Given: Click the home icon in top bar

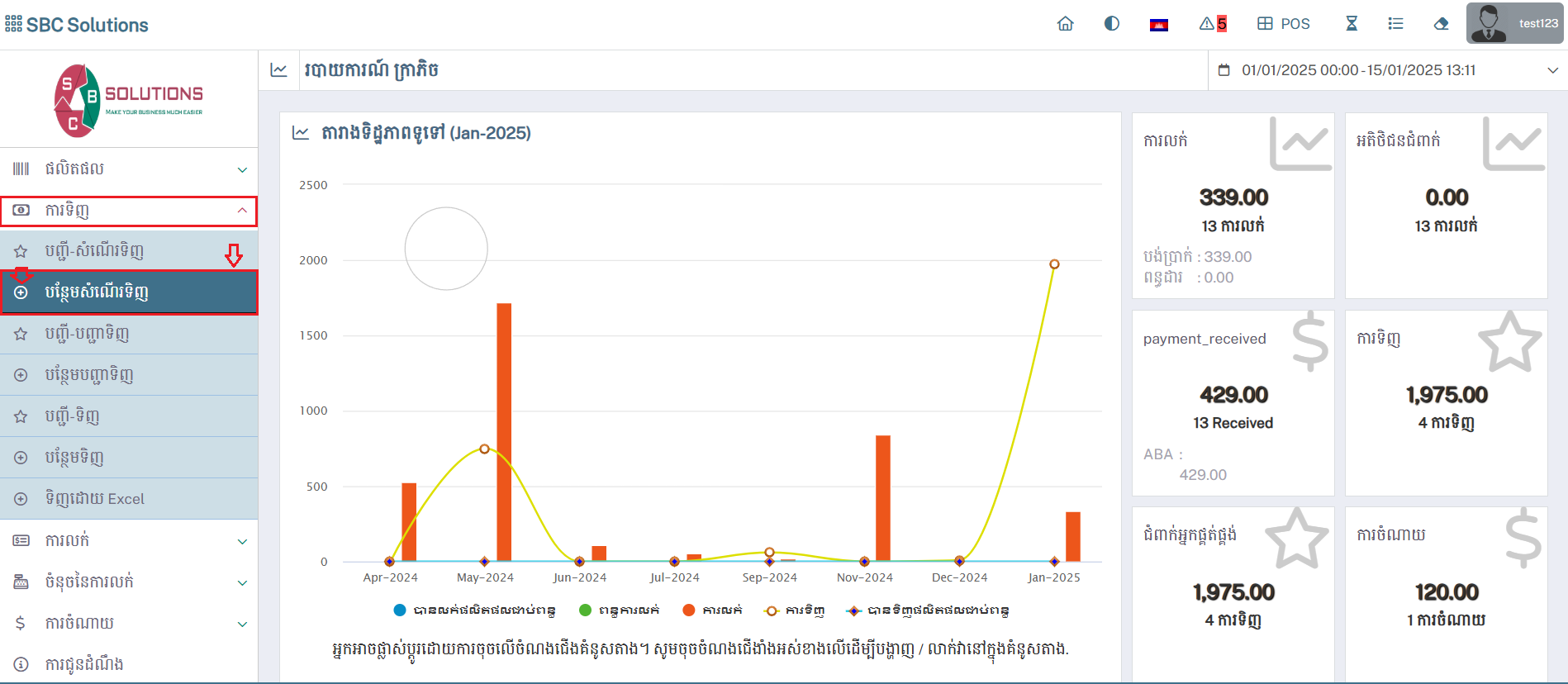Looking at the screenshot, I should coord(1065,24).
